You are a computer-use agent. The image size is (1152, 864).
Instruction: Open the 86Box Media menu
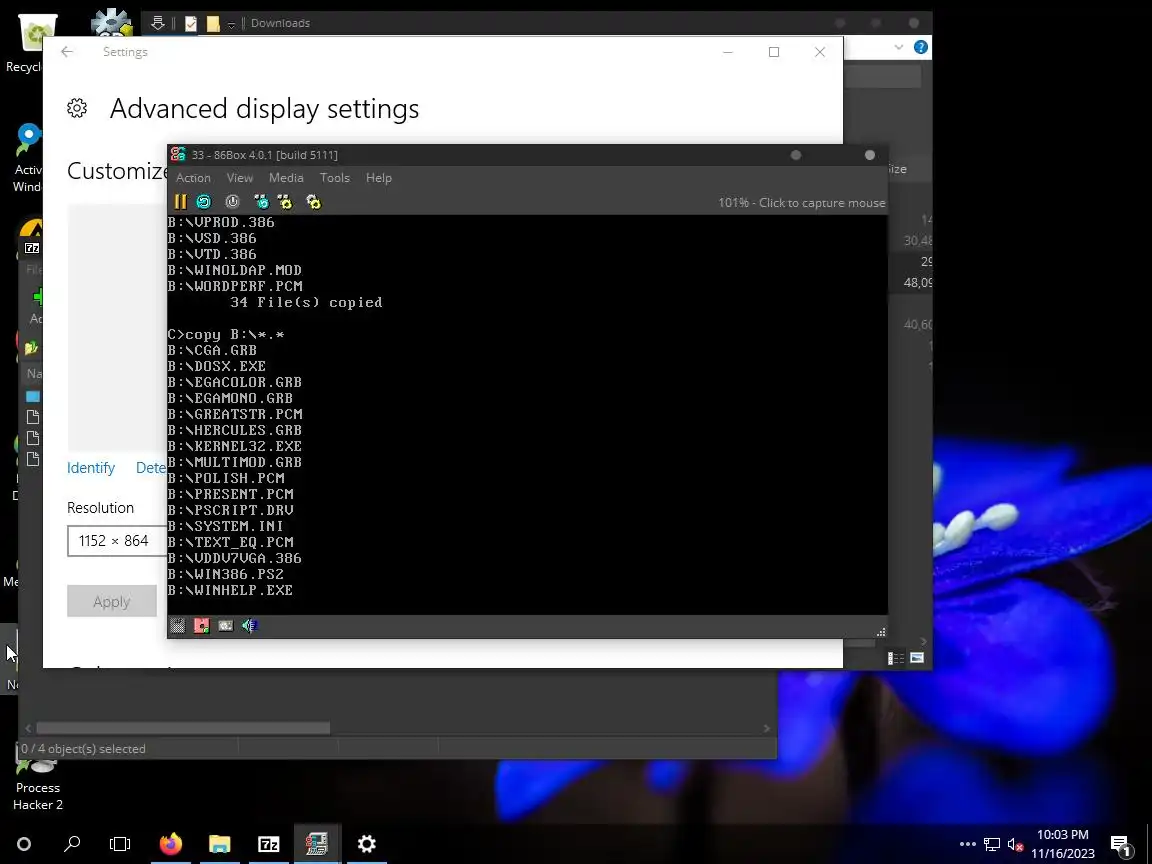(x=286, y=178)
